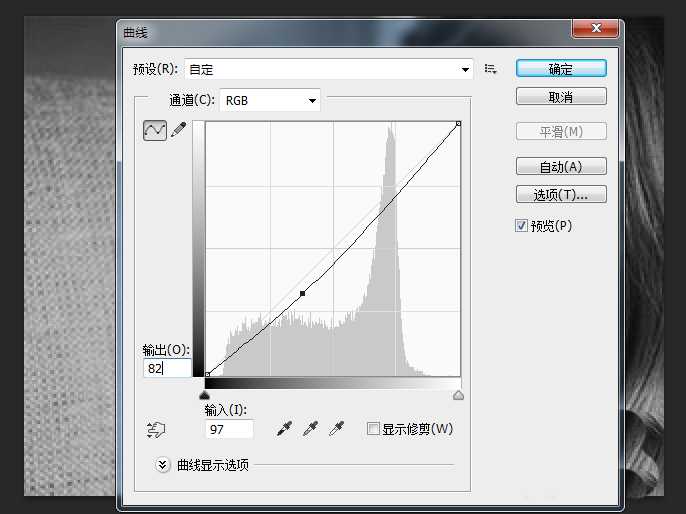Expand Curve Display Options (曲线显示选项)
This screenshot has height=514, width=686.
[x=164, y=465]
